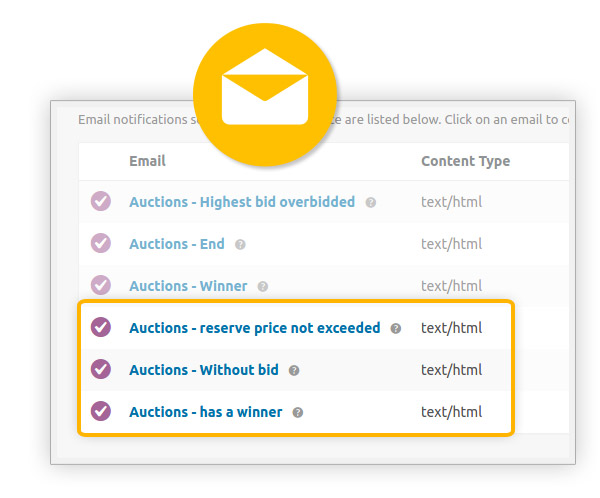Open the Auctions - End email settings
600x498 pixels.
[x=177, y=244]
